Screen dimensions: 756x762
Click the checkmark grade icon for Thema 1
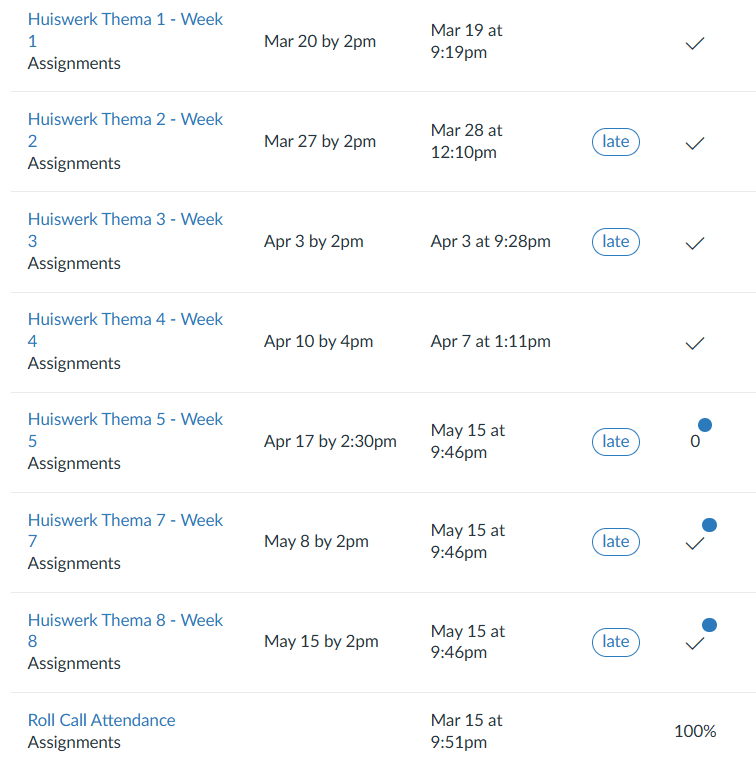(x=695, y=44)
